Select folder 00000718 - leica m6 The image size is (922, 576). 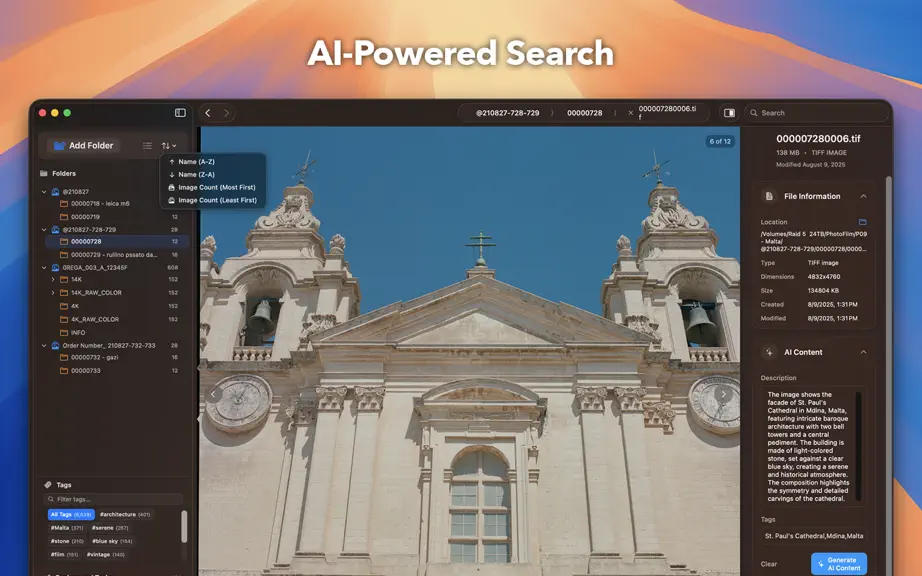[x=100, y=204]
